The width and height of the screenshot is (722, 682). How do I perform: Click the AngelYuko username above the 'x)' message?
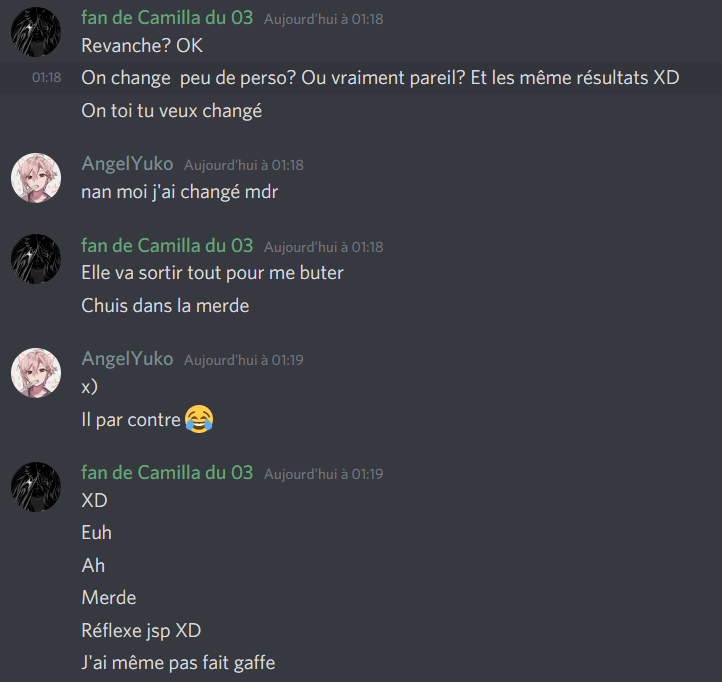tap(127, 359)
